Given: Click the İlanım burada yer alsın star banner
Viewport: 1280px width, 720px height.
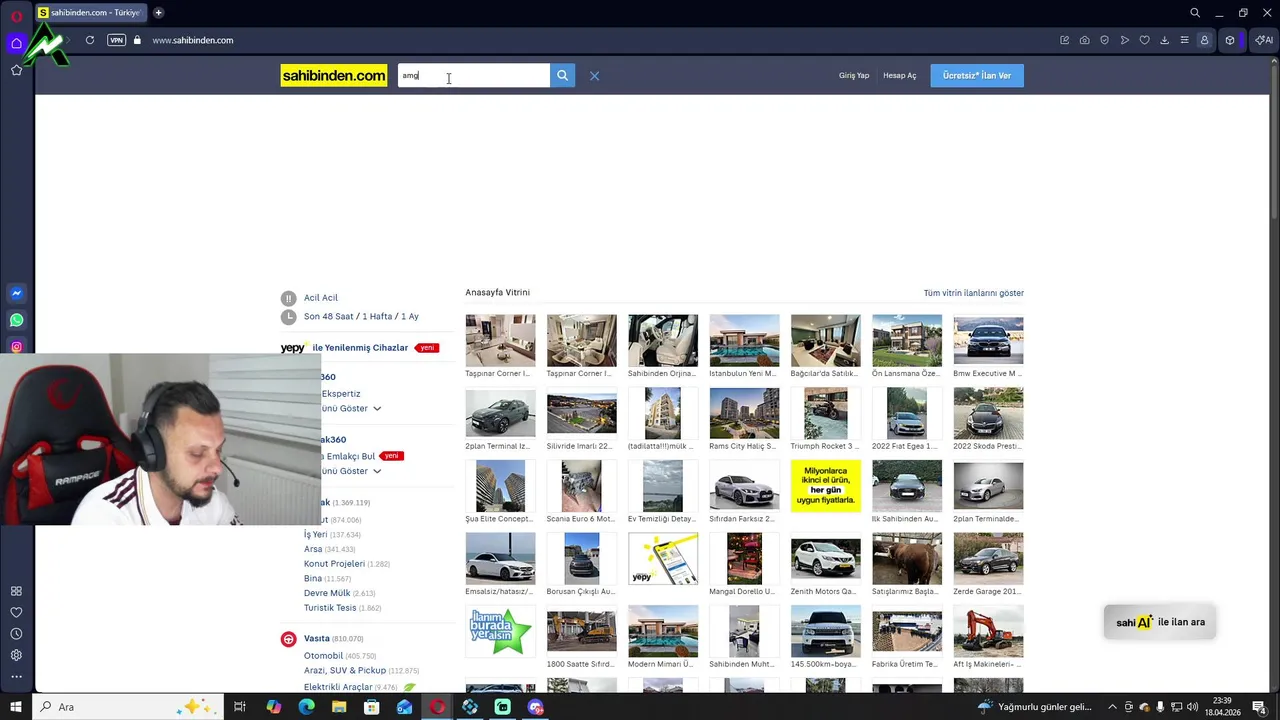Looking at the screenshot, I should click(500, 631).
